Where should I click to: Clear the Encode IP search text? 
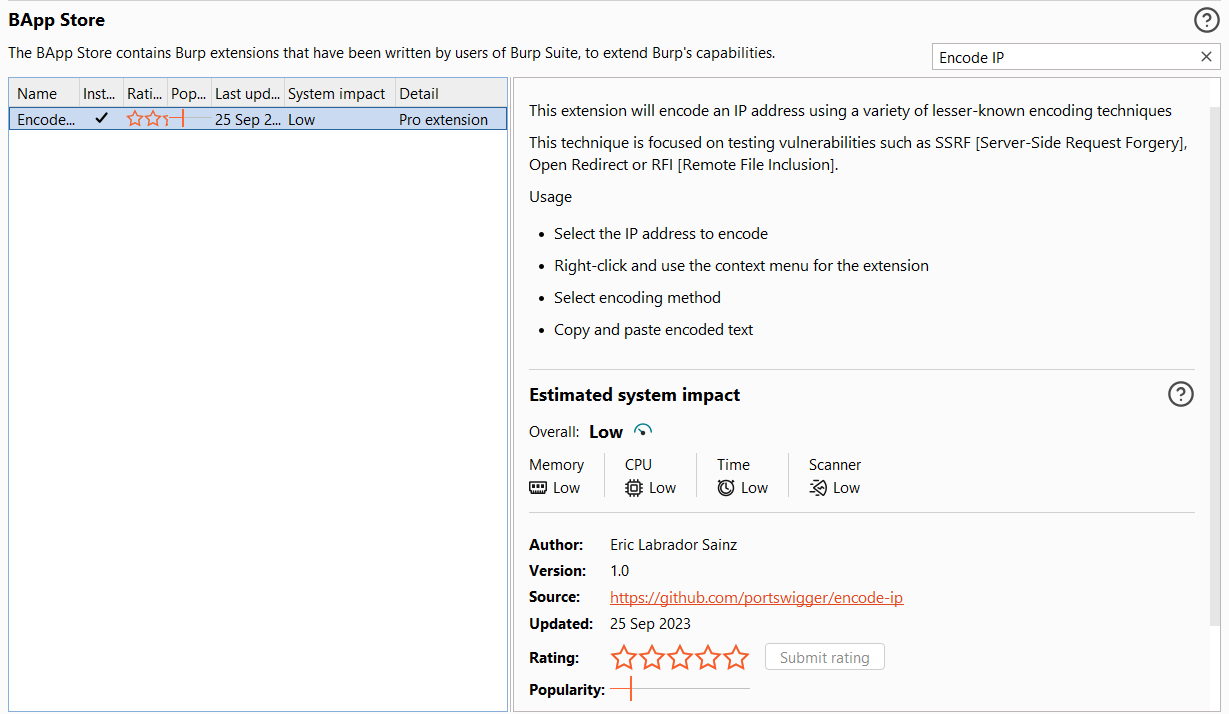1206,57
